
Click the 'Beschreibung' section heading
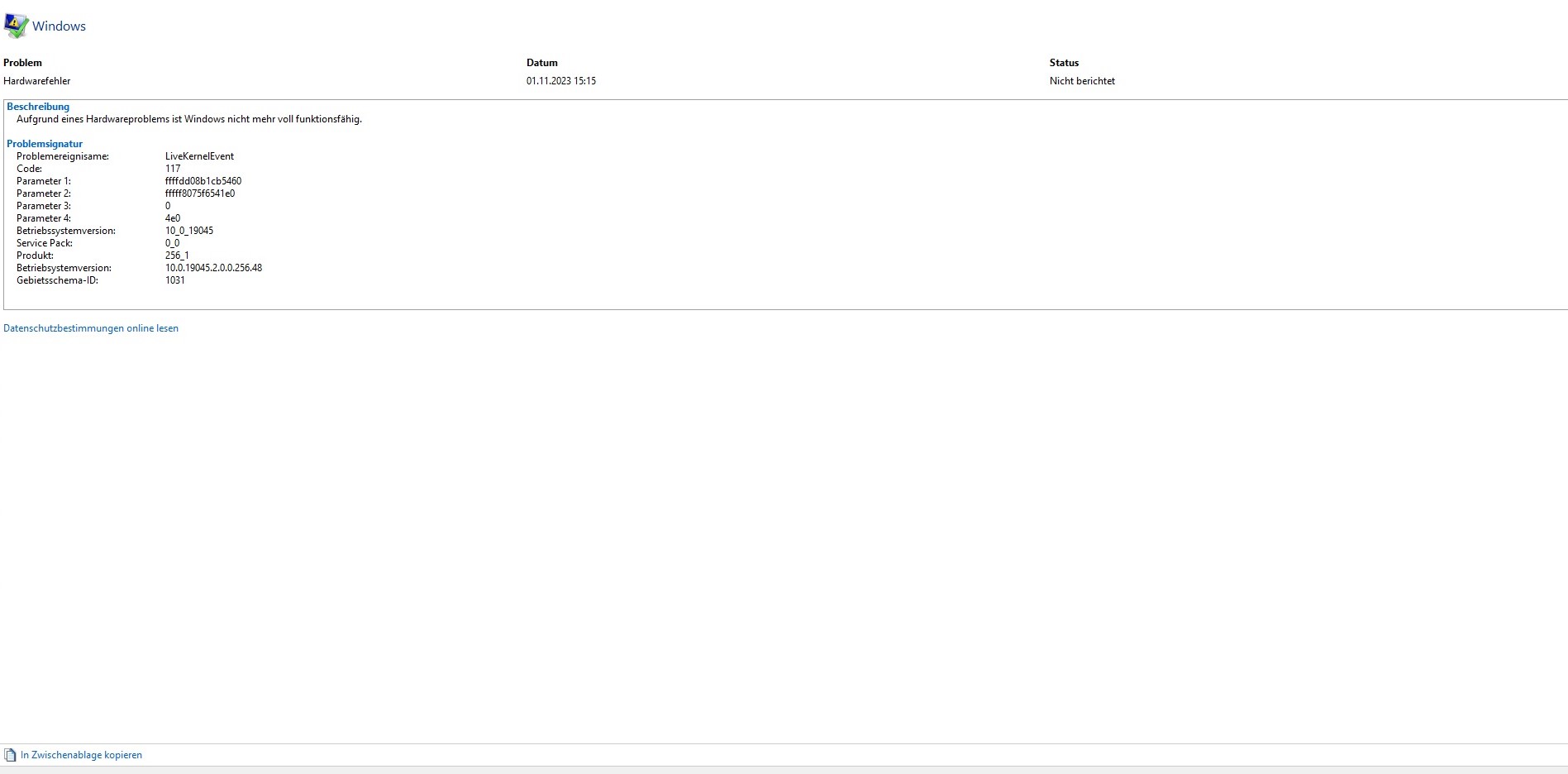pos(38,107)
